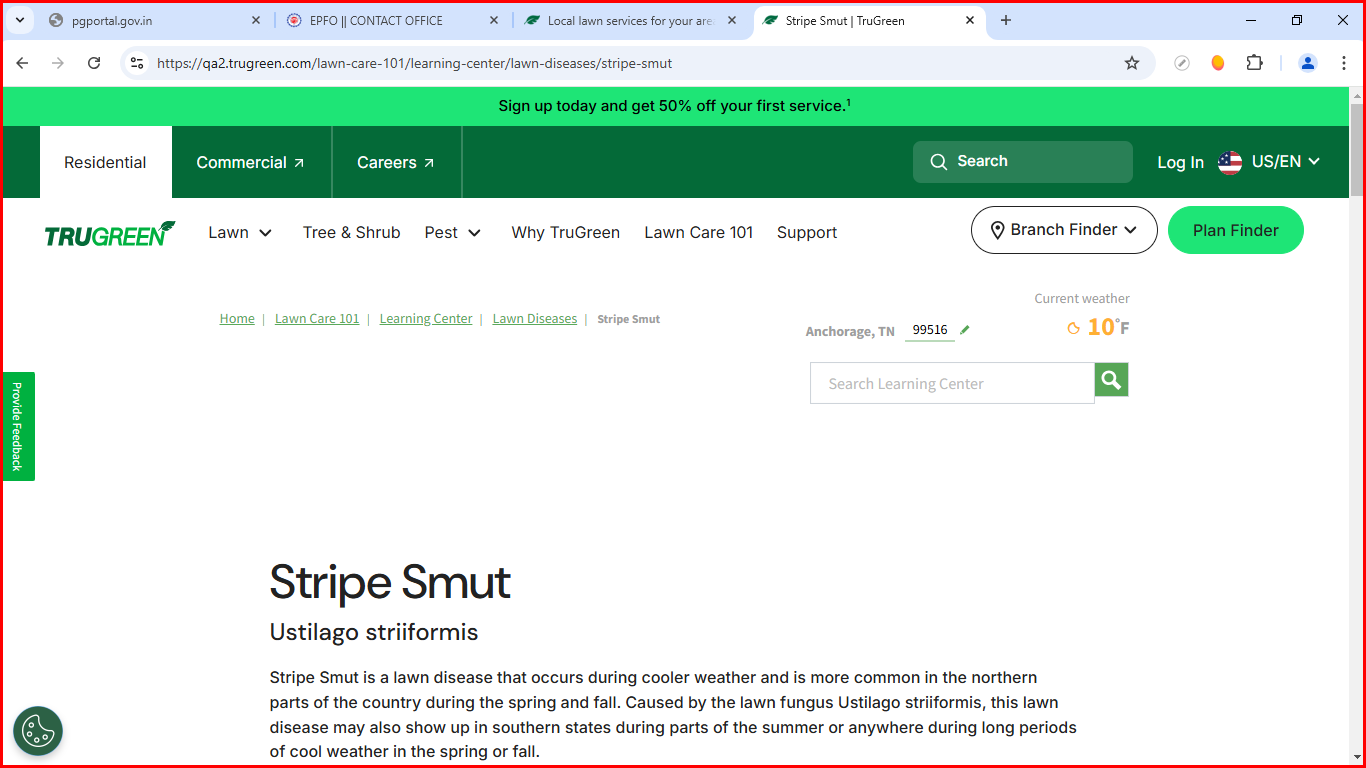The height and width of the screenshot is (768, 1366).
Task: Open the Support page
Action: tap(807, 232)
